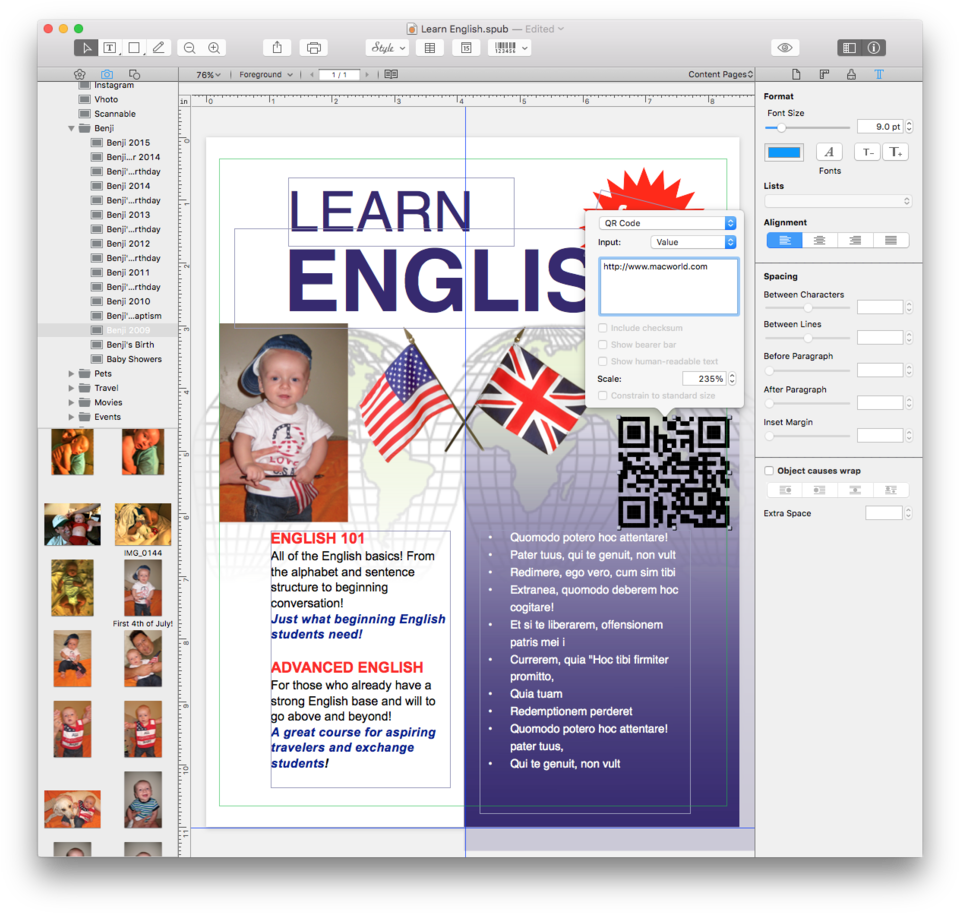Screen dimensions: 959x913
Task: Switch to the Document inspector tab
Action: coord(796,75)
